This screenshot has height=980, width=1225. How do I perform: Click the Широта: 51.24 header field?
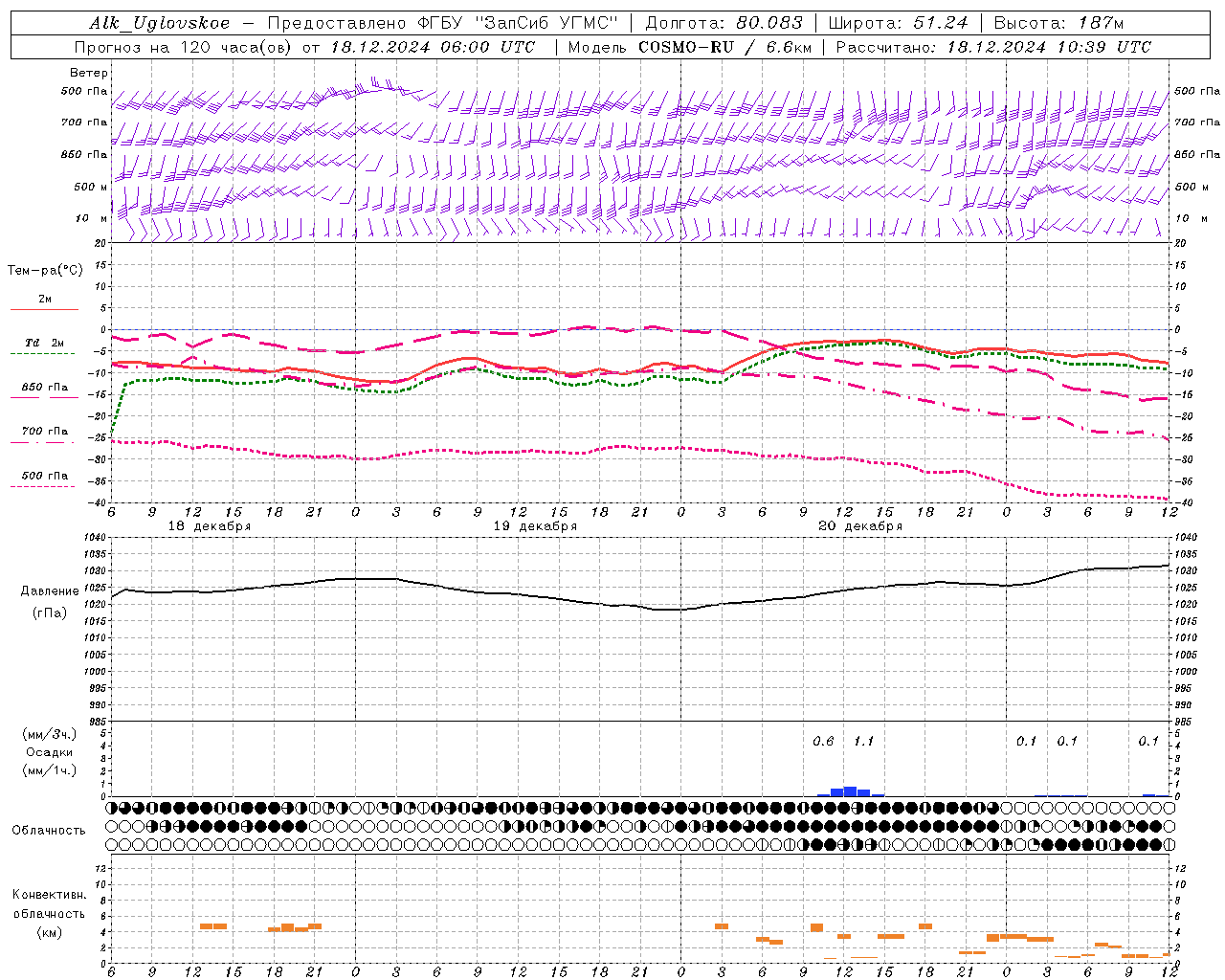pos(898,23)
